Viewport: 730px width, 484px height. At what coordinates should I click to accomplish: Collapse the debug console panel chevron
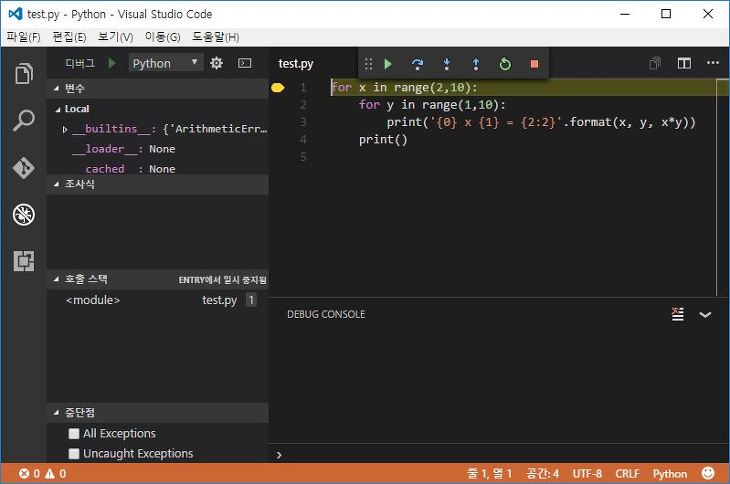coord(705,315)
